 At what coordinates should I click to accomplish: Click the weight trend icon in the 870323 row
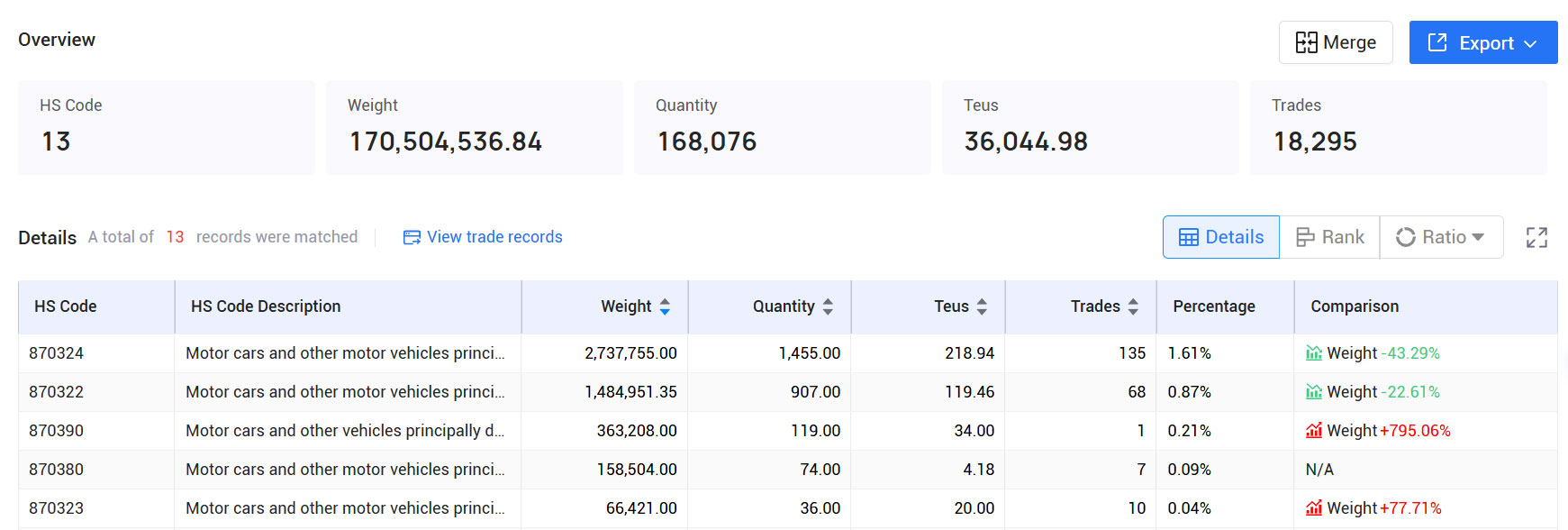point(1314,508)
